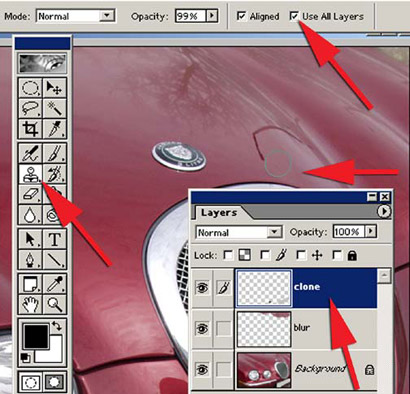The width and height of the screenshot is (410, 394).
Task: Open the Layers Opacity slider arrow
Action: 371,232
